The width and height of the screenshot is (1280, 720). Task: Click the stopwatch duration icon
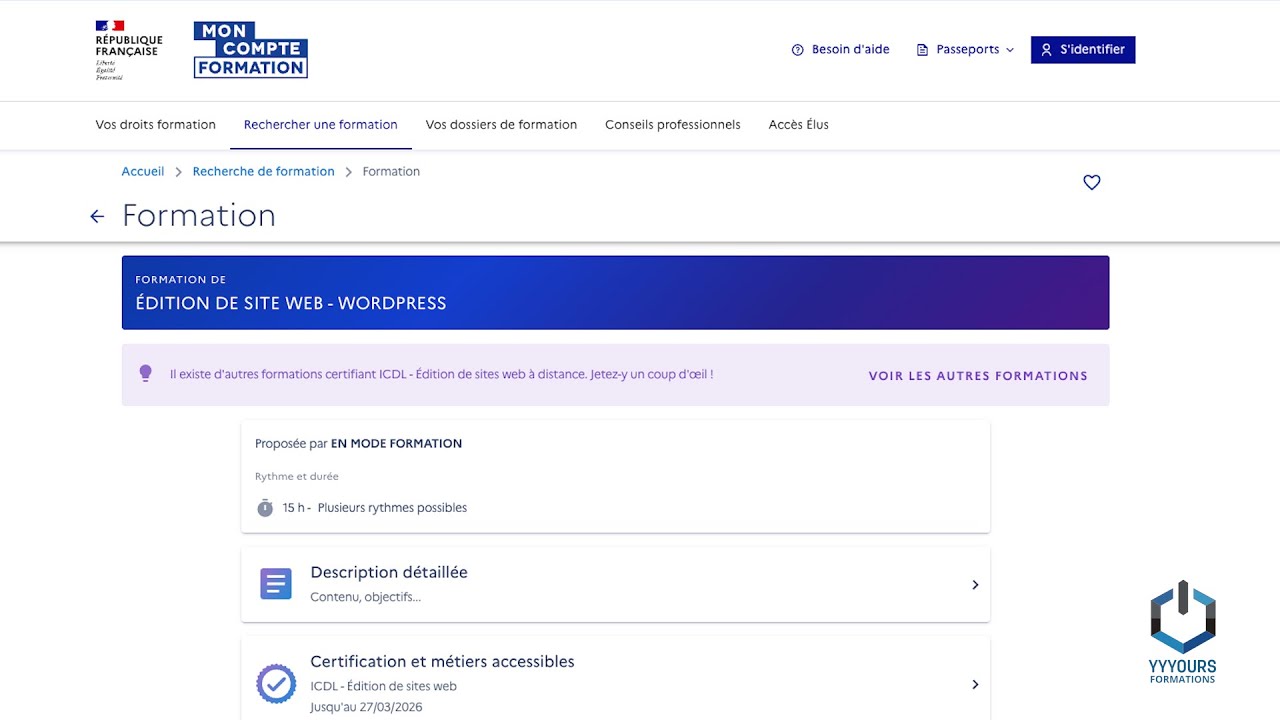[265, 508]
